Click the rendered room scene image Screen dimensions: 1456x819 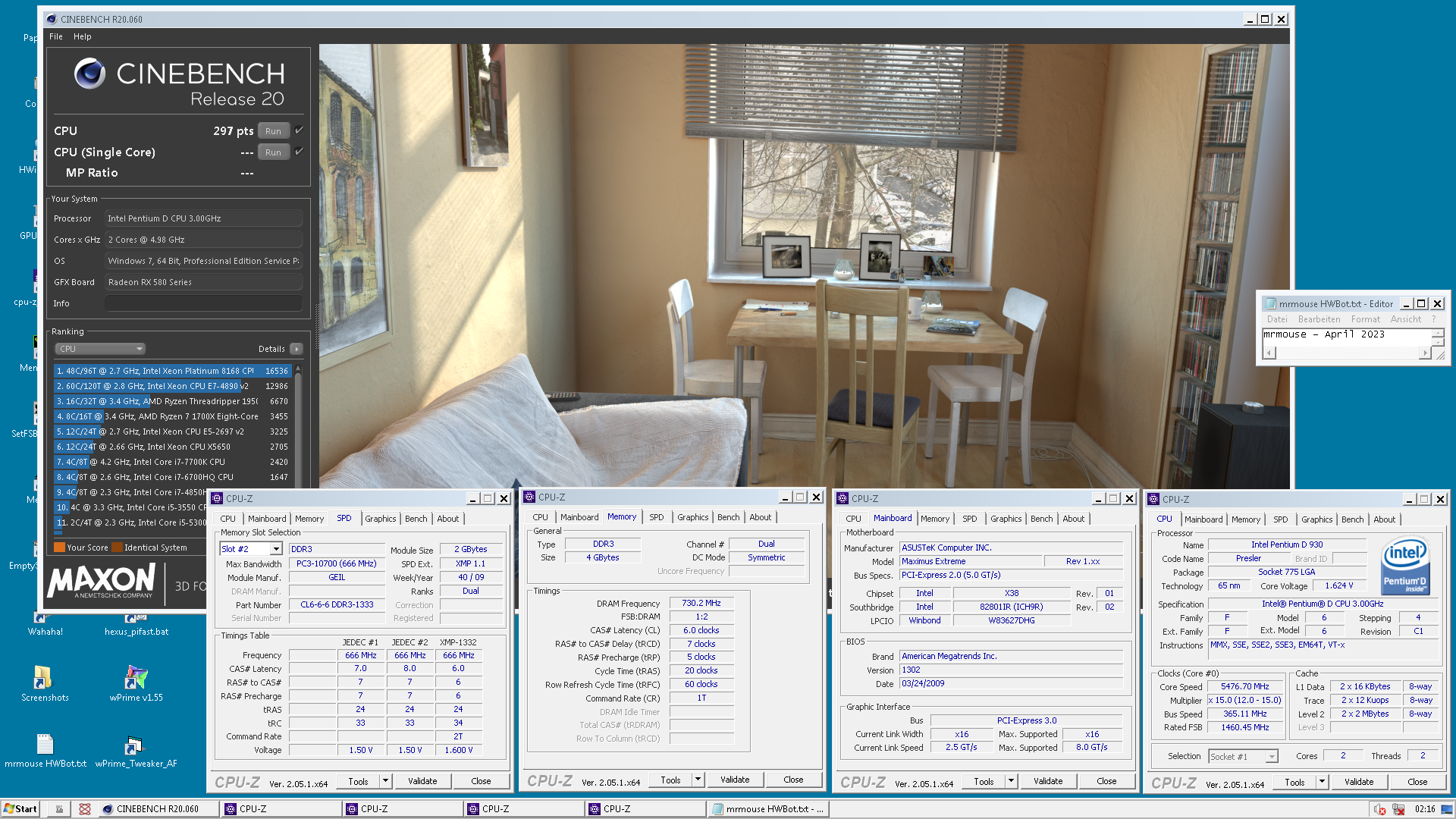click(x=804, y=265)
